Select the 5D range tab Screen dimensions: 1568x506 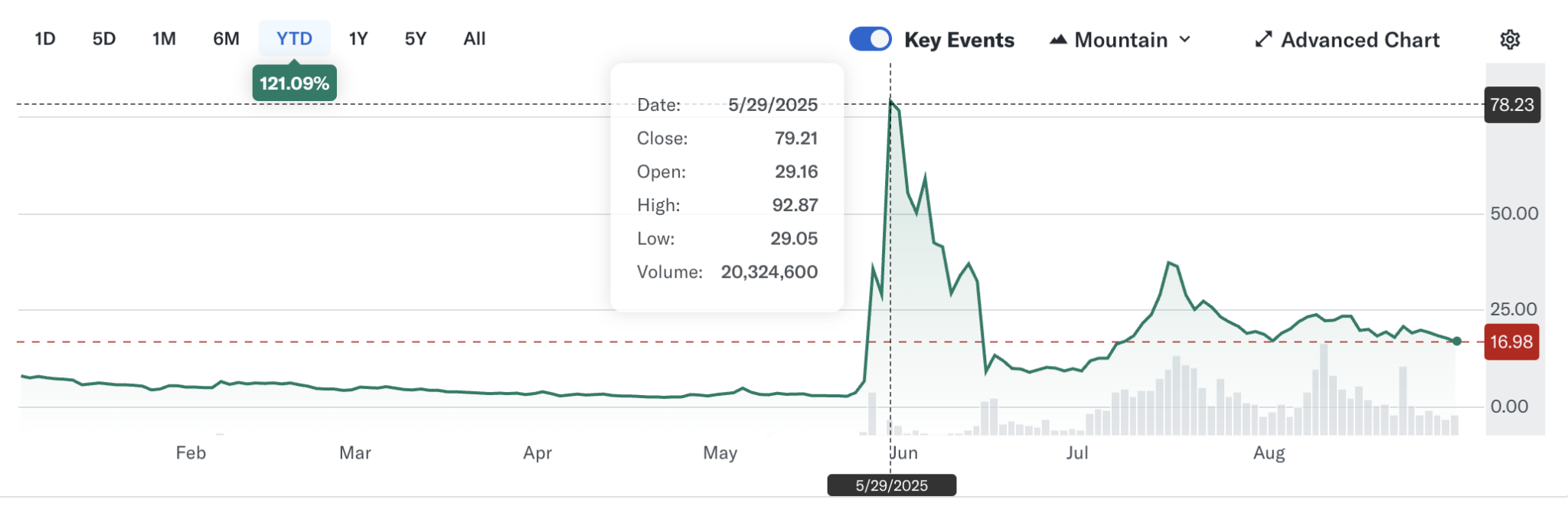click(x=104, y=38)
